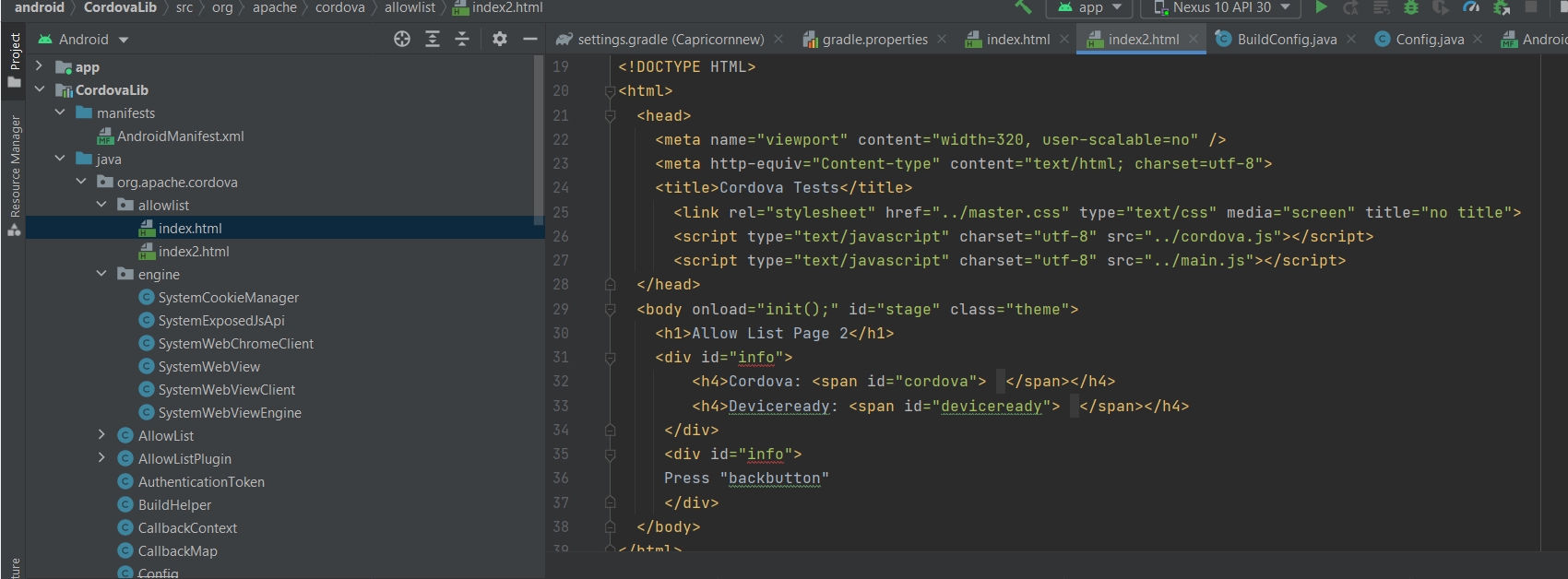This screenshot has width=1568, height=579.
Task: Run the app with green play button
Action: (x=1321, y=7)
